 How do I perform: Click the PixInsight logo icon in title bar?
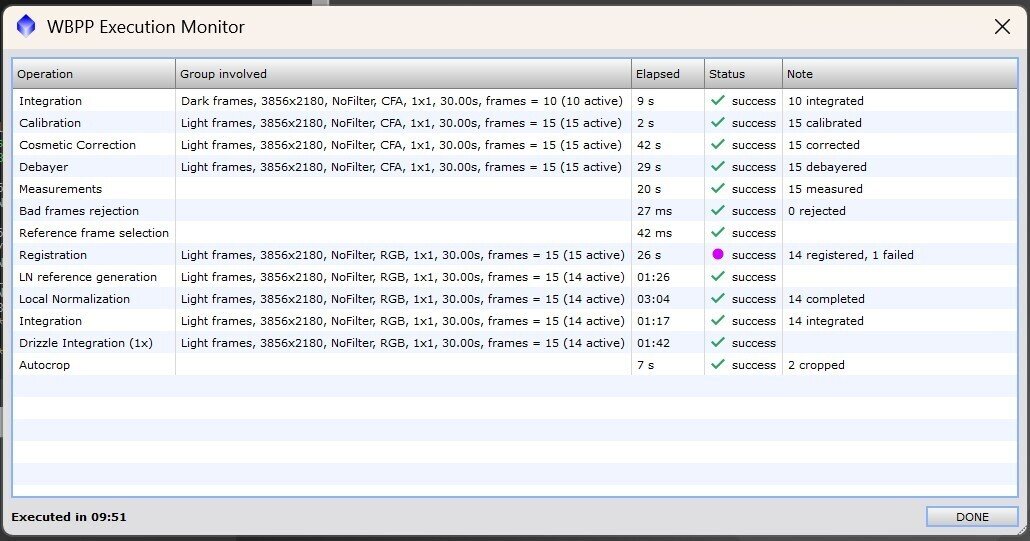(26, 26)
